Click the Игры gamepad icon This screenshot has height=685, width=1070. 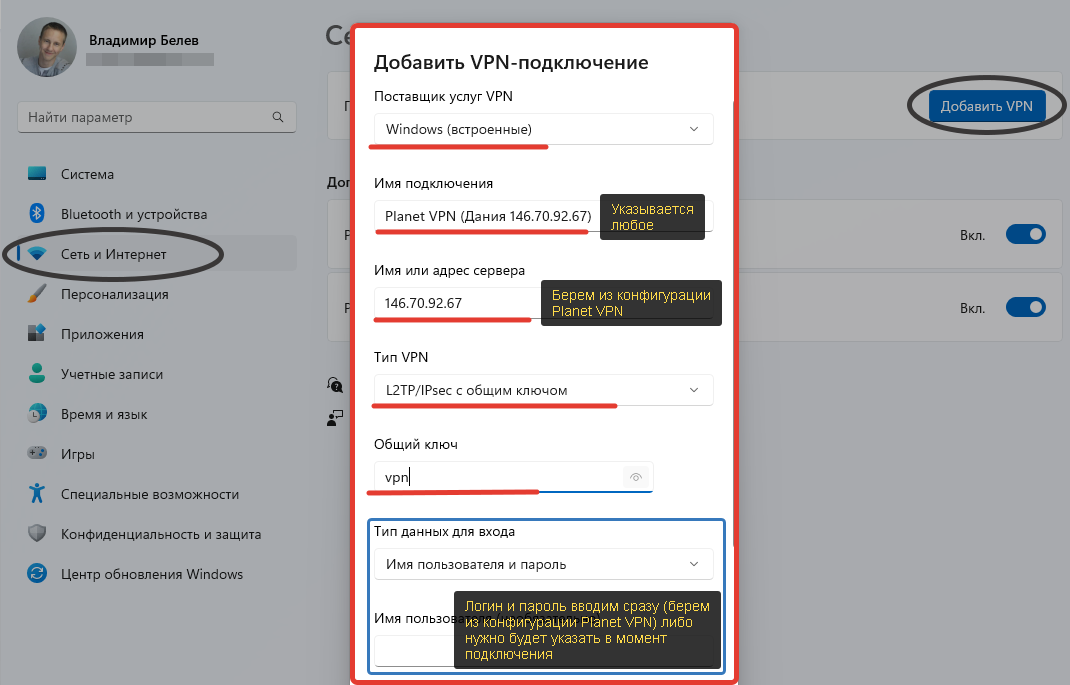pyautogui.click(x=37, y=453)
